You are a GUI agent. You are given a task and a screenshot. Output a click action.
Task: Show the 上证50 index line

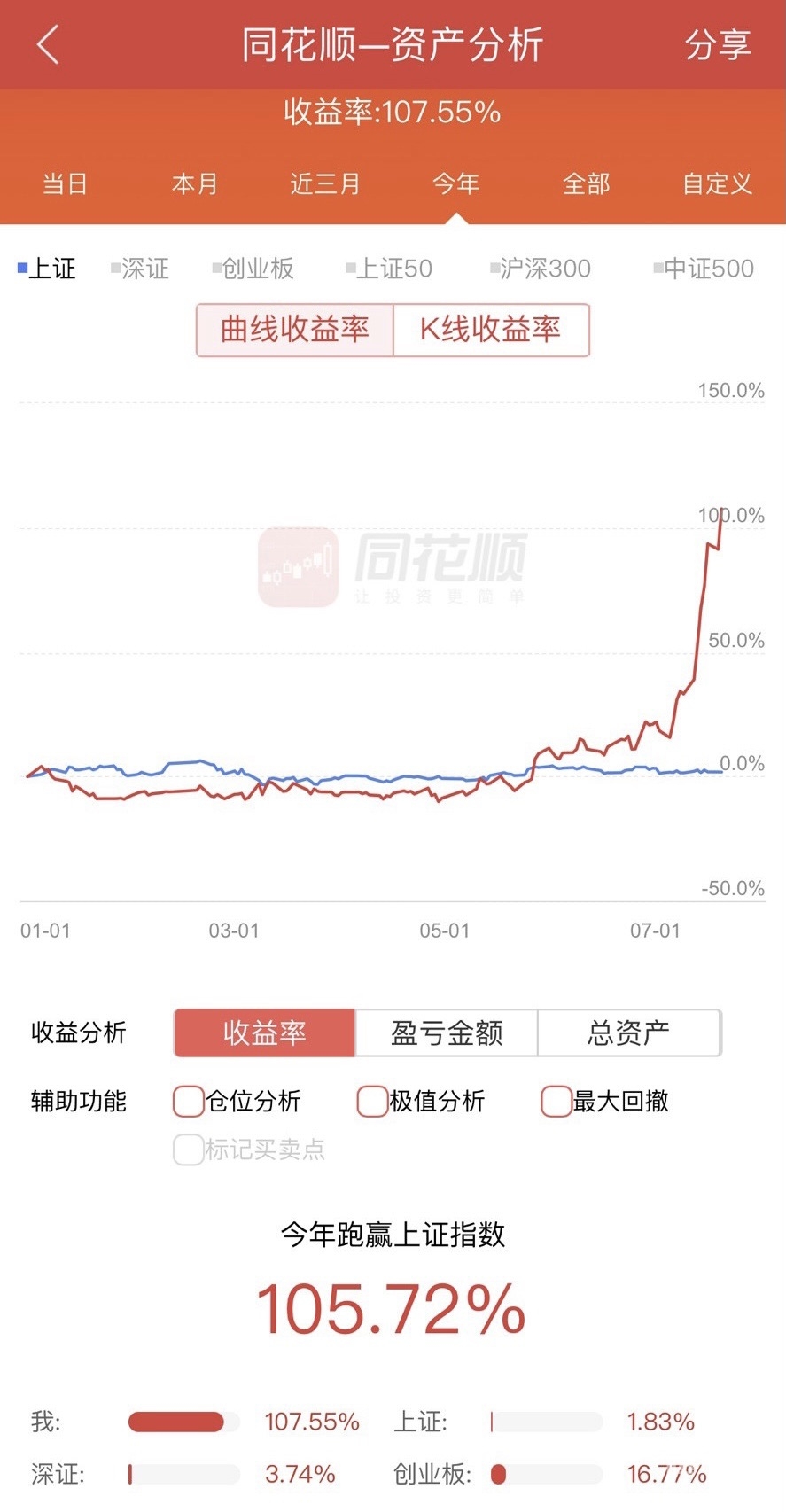[x=389, y=269]
